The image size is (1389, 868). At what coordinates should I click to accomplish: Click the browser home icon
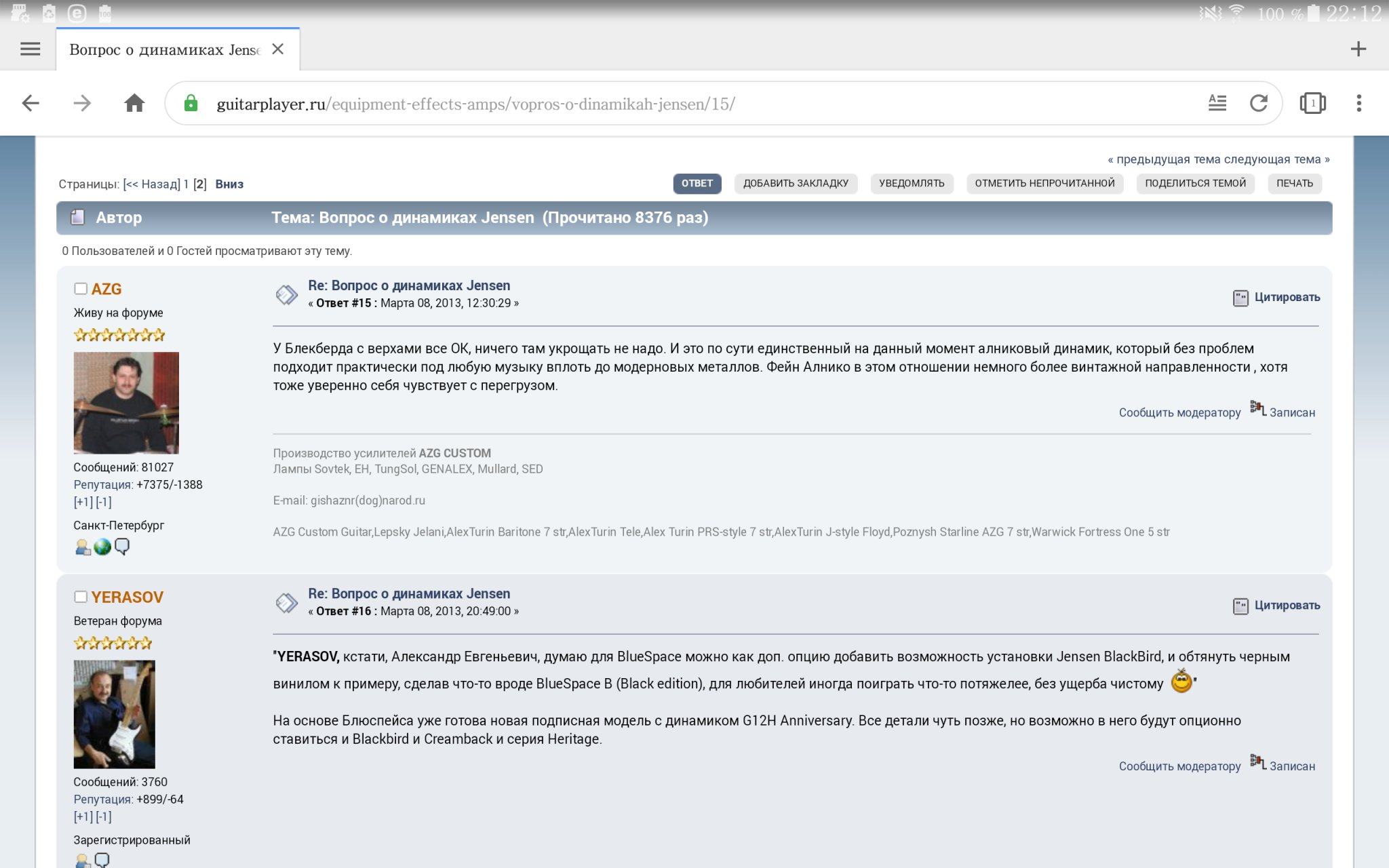134,103
